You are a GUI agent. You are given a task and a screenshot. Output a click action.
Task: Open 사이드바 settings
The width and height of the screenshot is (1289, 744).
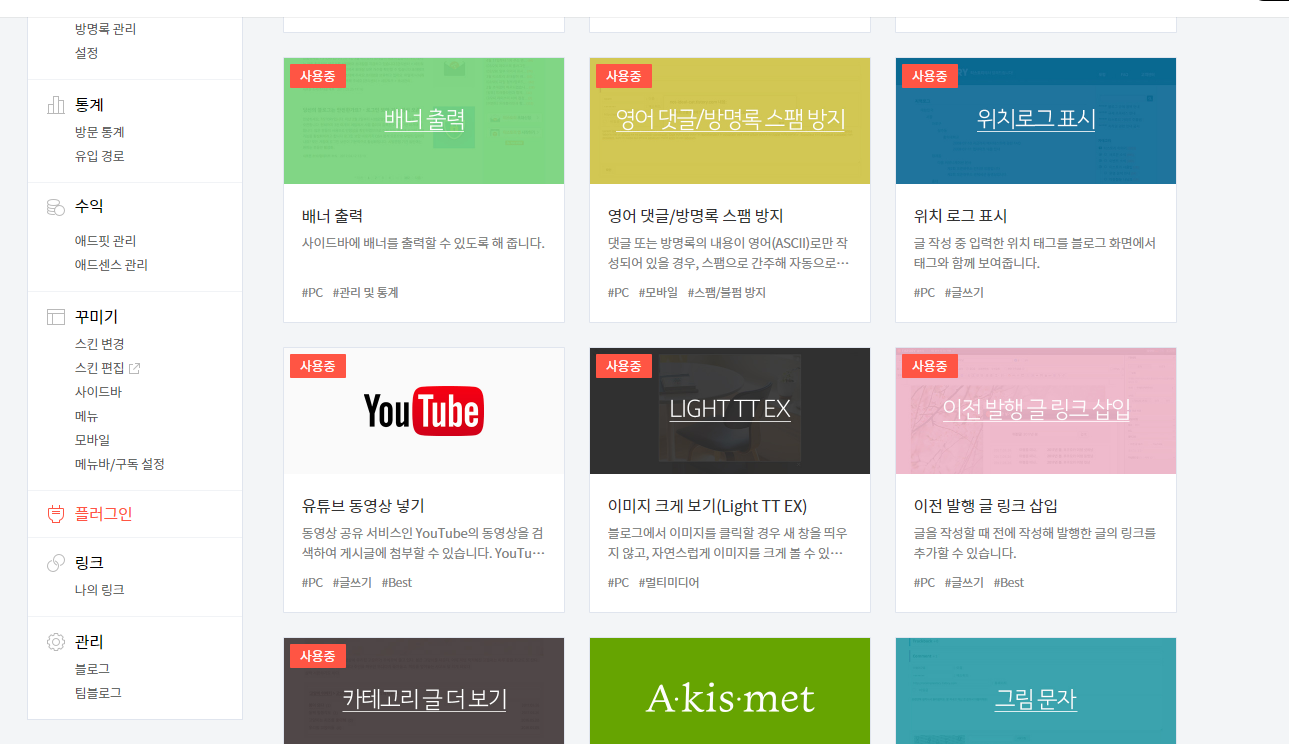pyautogui.click(x=98, y=392)
